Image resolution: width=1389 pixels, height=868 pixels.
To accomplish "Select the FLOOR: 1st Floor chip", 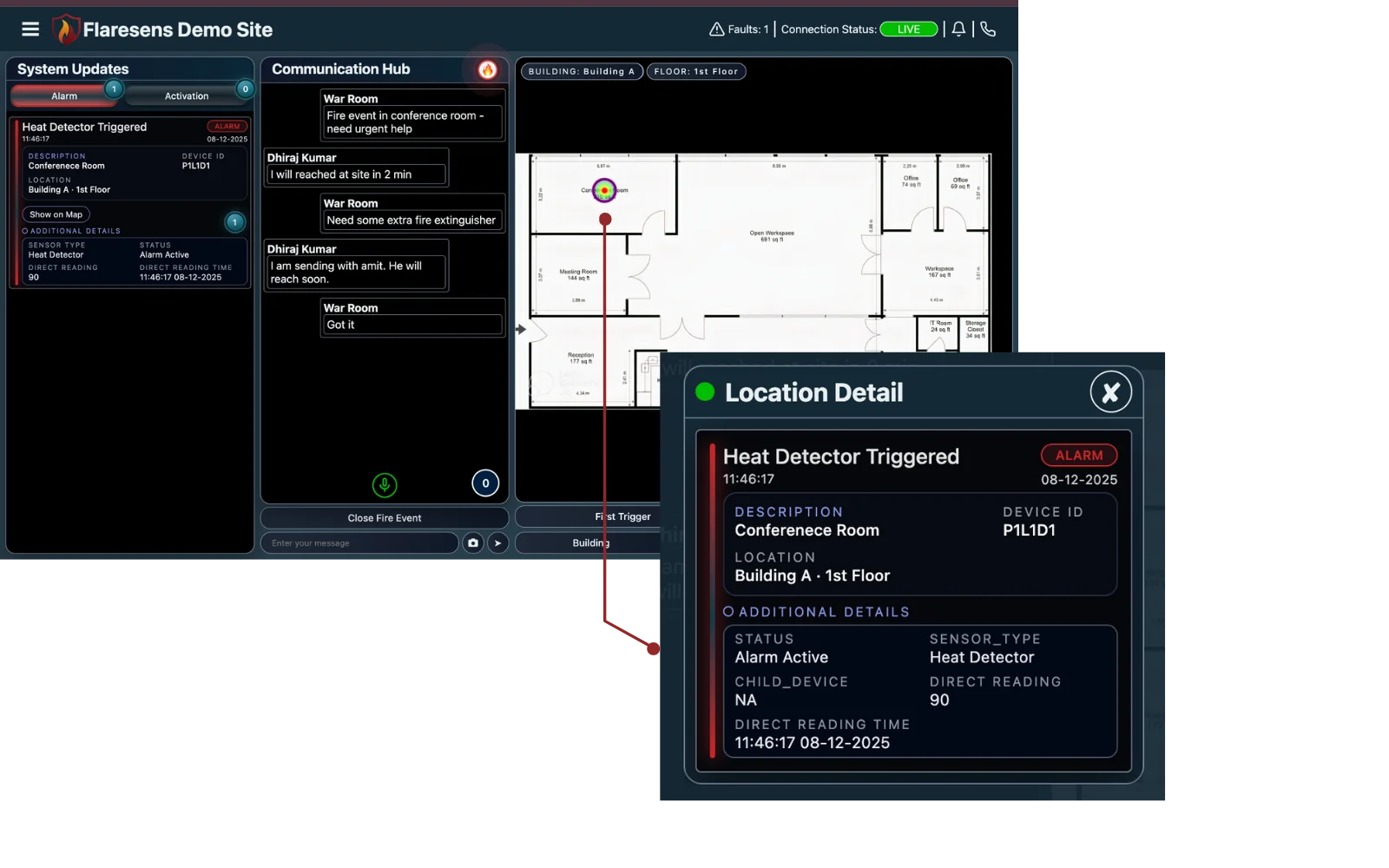I will (696, 71).
